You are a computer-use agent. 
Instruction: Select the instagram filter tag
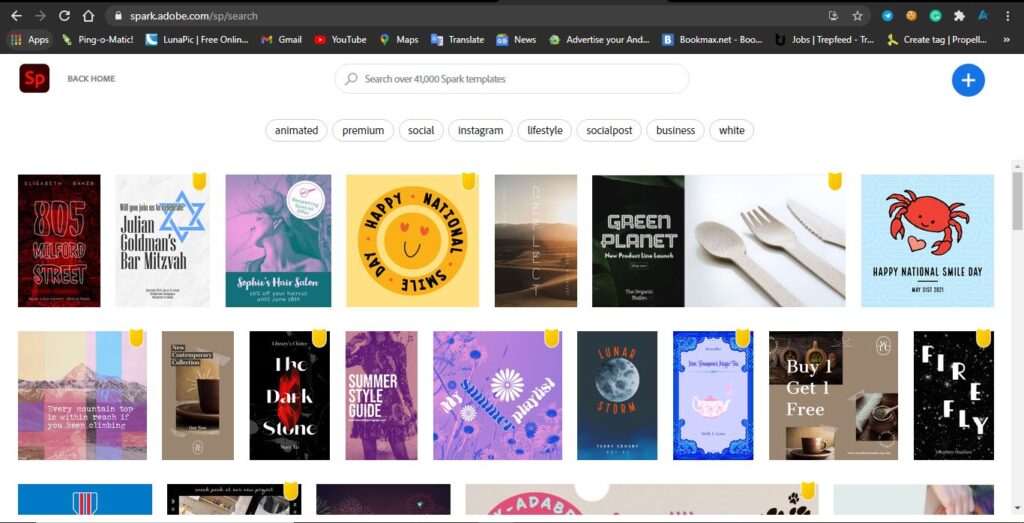point(481,131)
